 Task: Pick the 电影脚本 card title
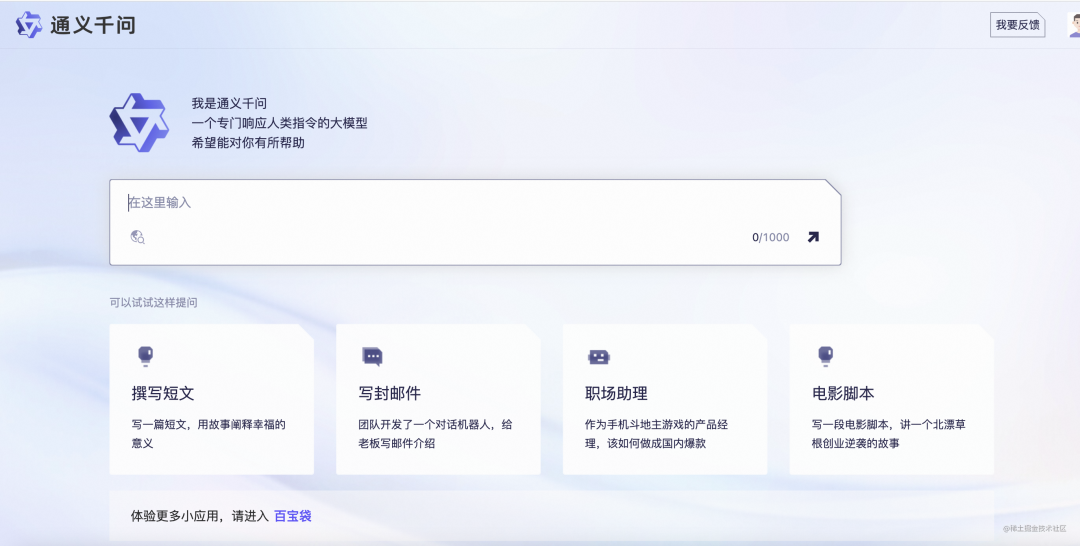click(842, 393)
